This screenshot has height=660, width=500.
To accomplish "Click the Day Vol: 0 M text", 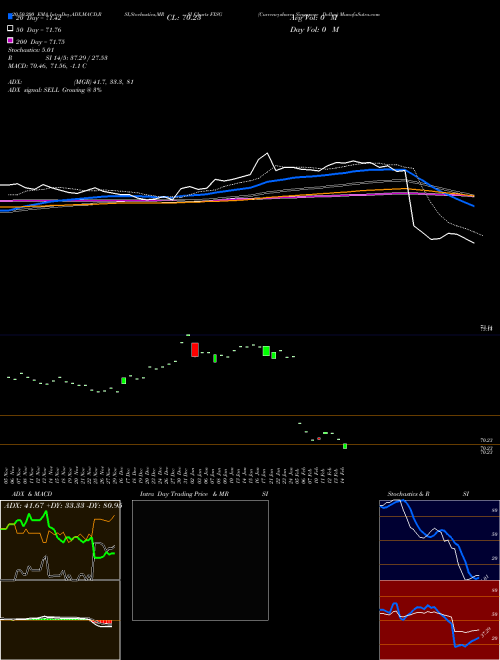I will tap(314, 30).
